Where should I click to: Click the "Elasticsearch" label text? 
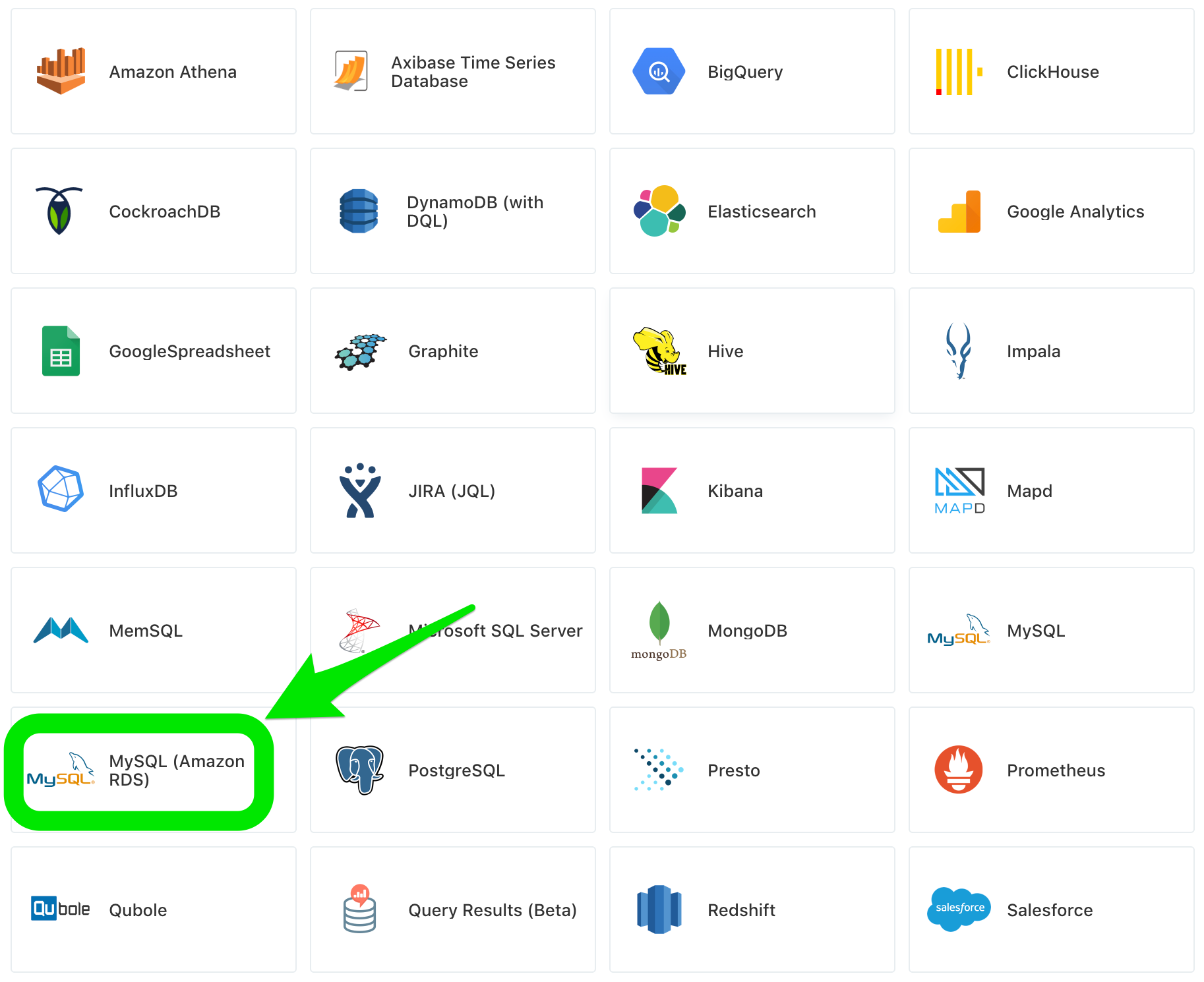point(762,212)
